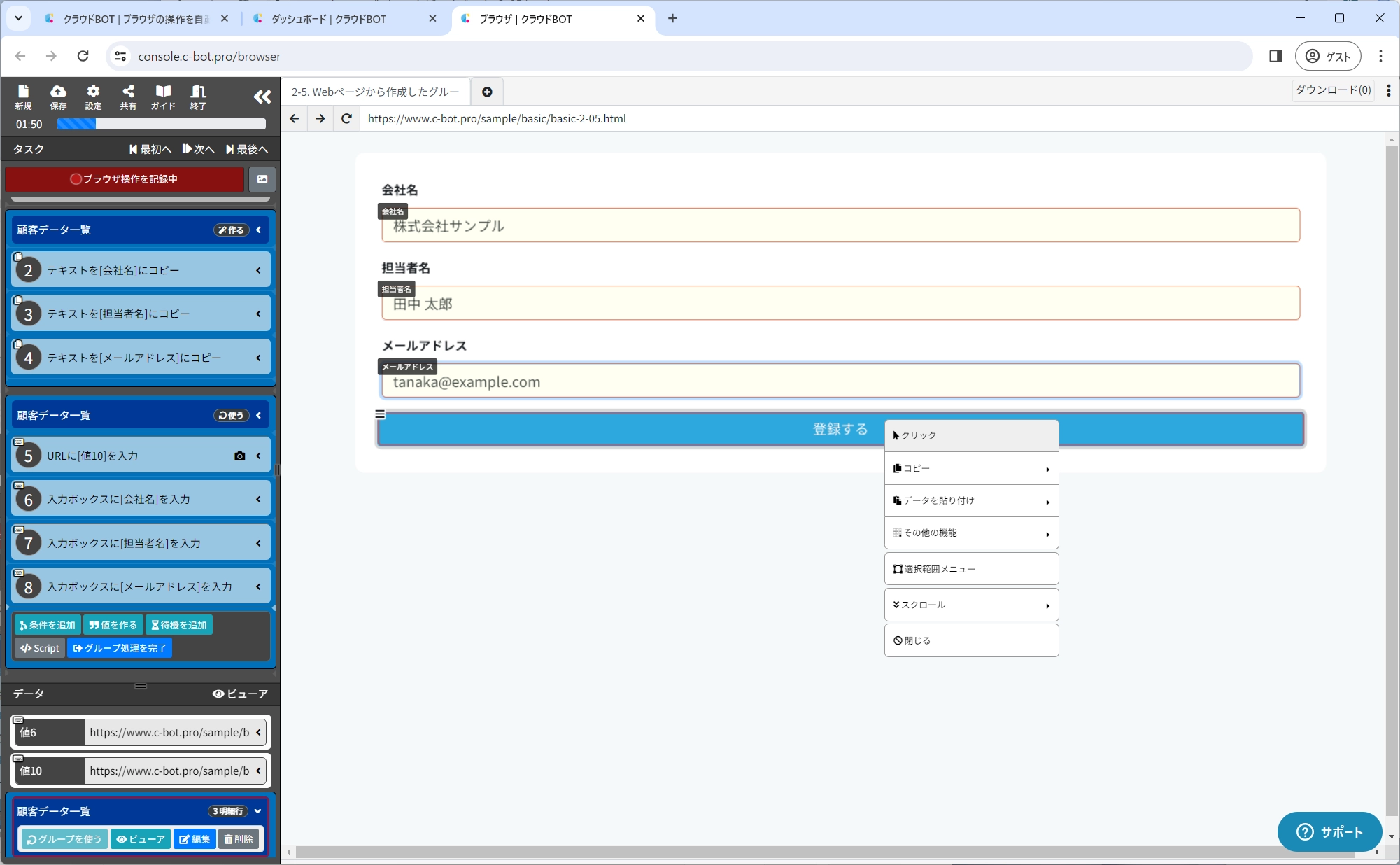The image size is (1400, 865).
Task: Toggle the データ ビューア eye button
Action: pyautogui.click(x=240, y=694)
